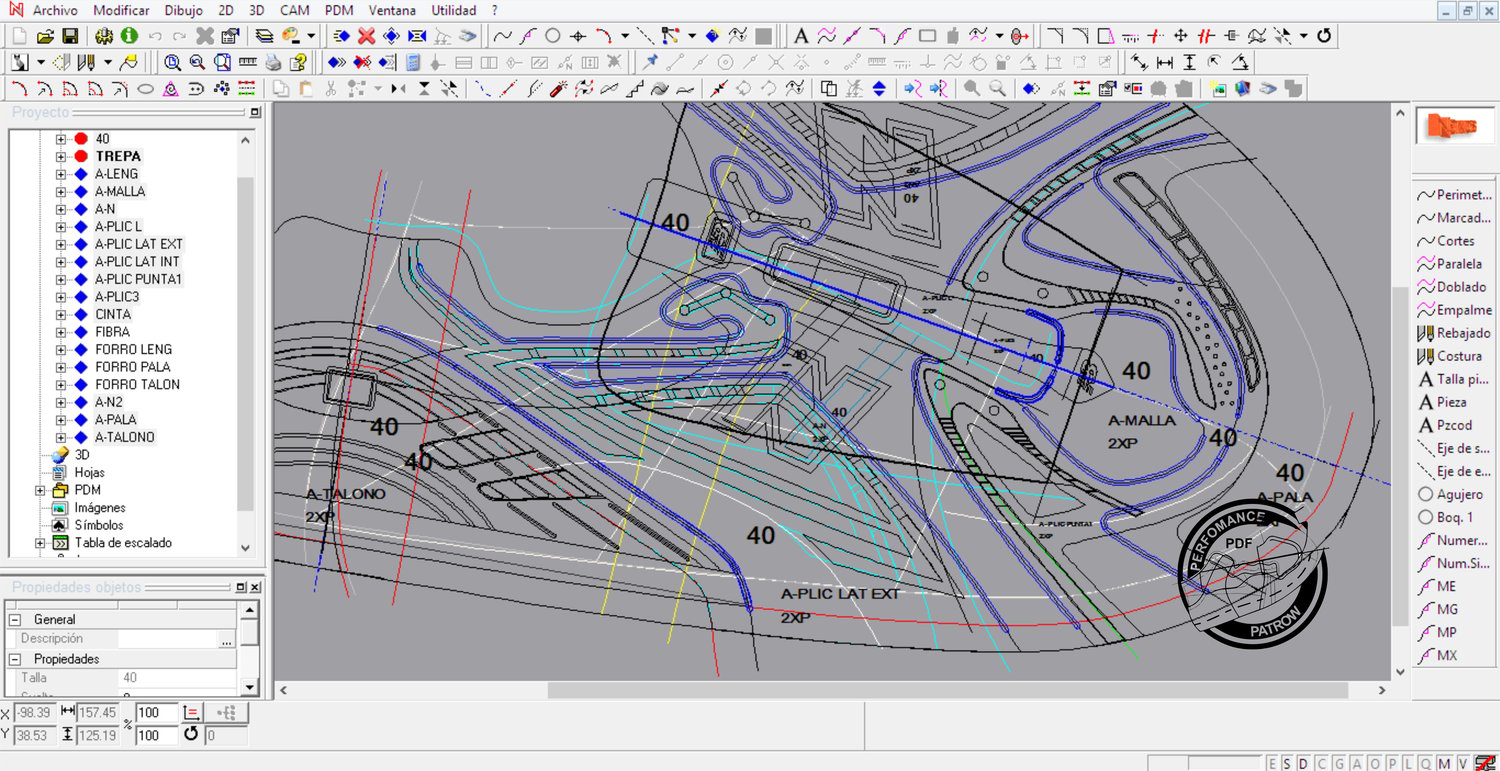Open the color palette dropdown arrow
This screenshot has height=771, width=1500.
click(311, 36)
